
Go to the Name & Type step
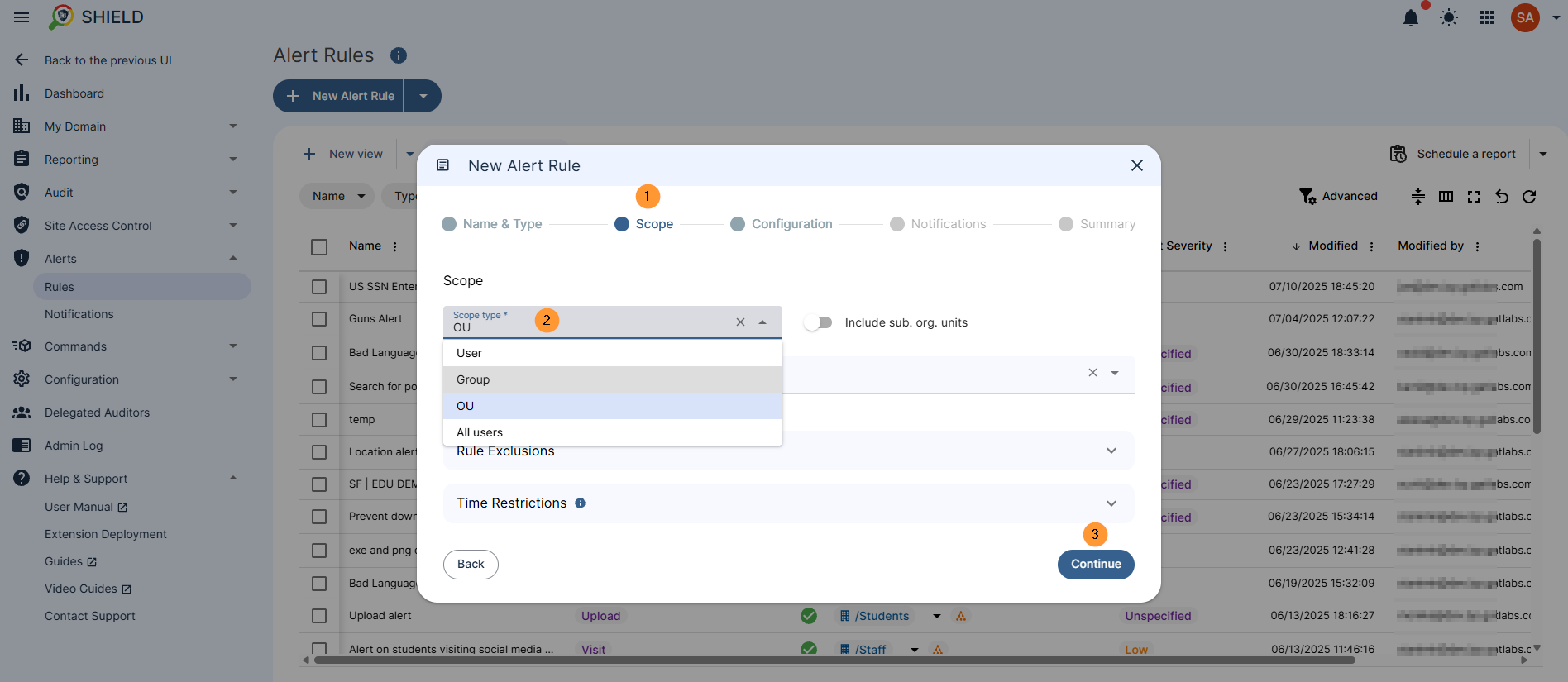coord(492,224)
